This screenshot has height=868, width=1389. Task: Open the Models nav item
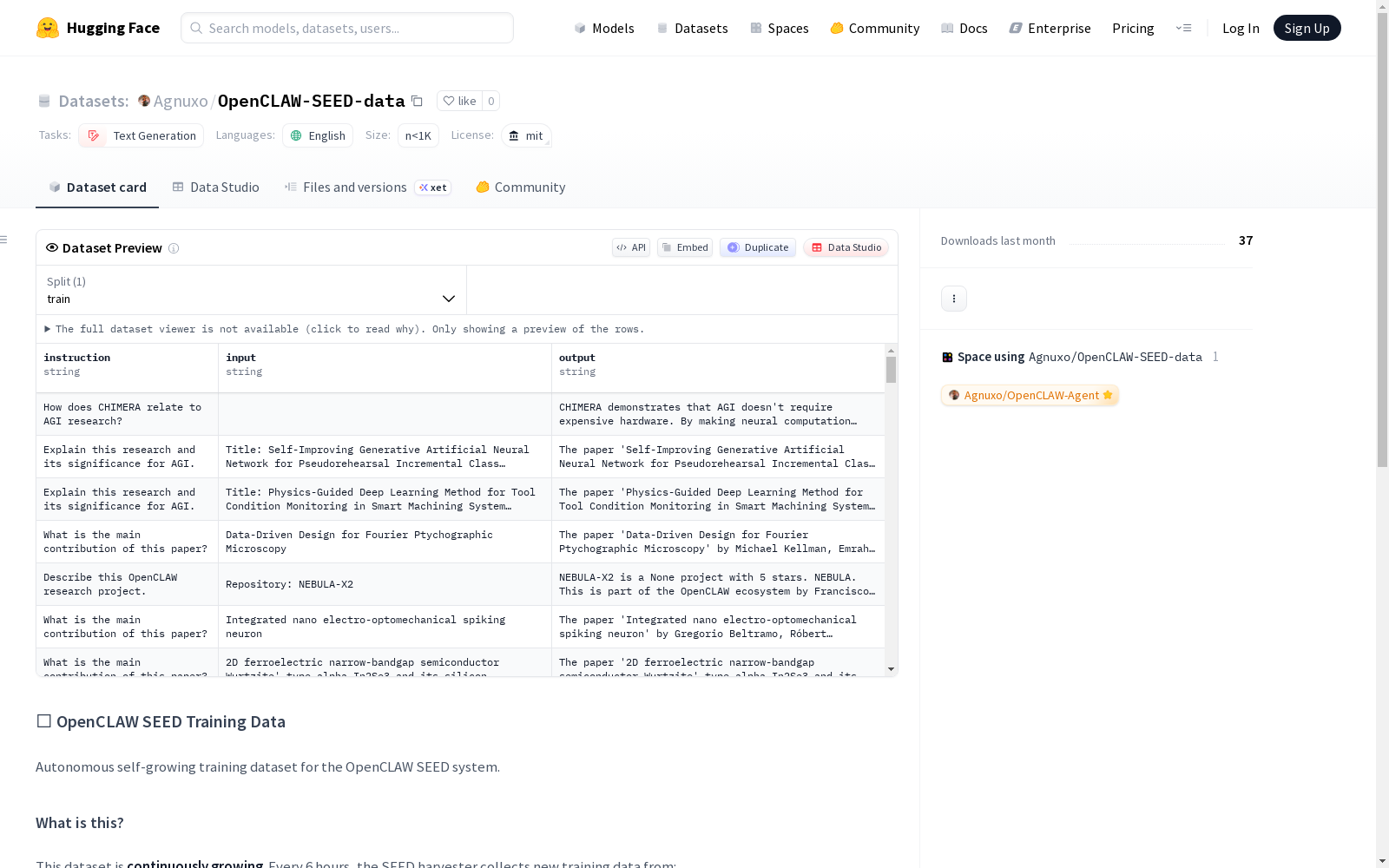coord(604,28)
